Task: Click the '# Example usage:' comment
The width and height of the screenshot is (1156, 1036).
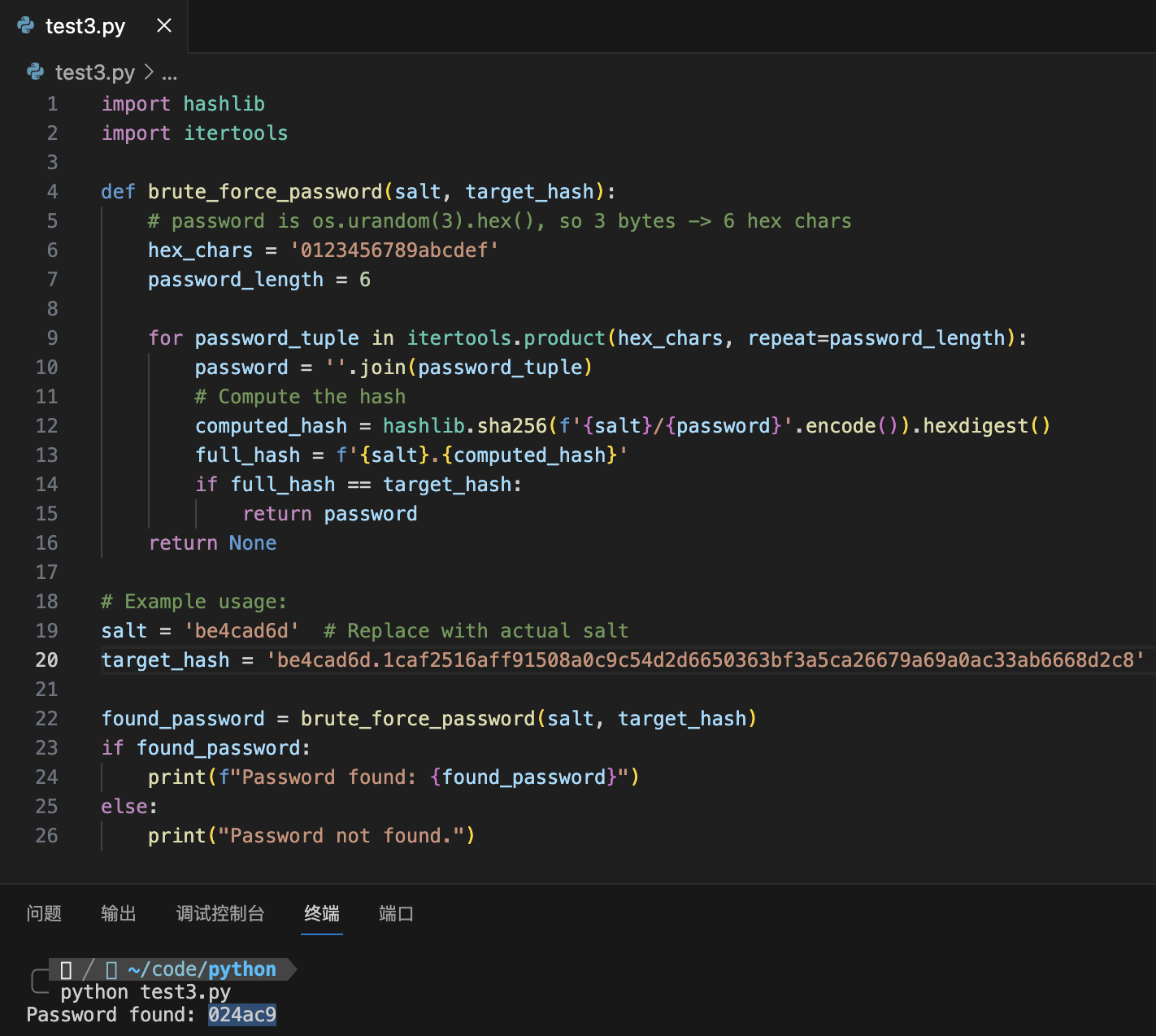Action: pos(193,602)
